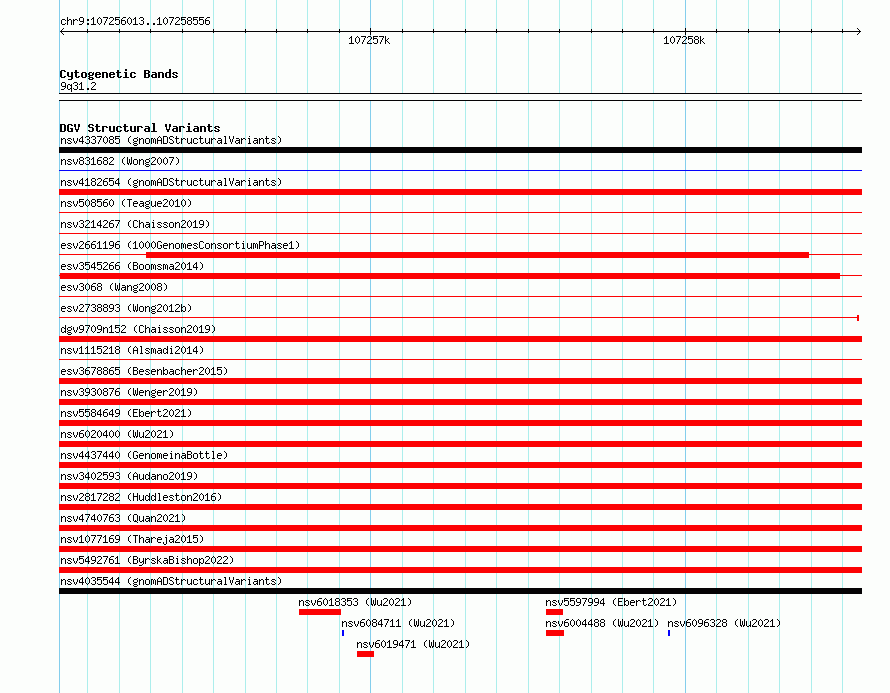The image size is (890, 693).
Task: Click the thick red bar for esv2661196
Action: click(477, 255)
